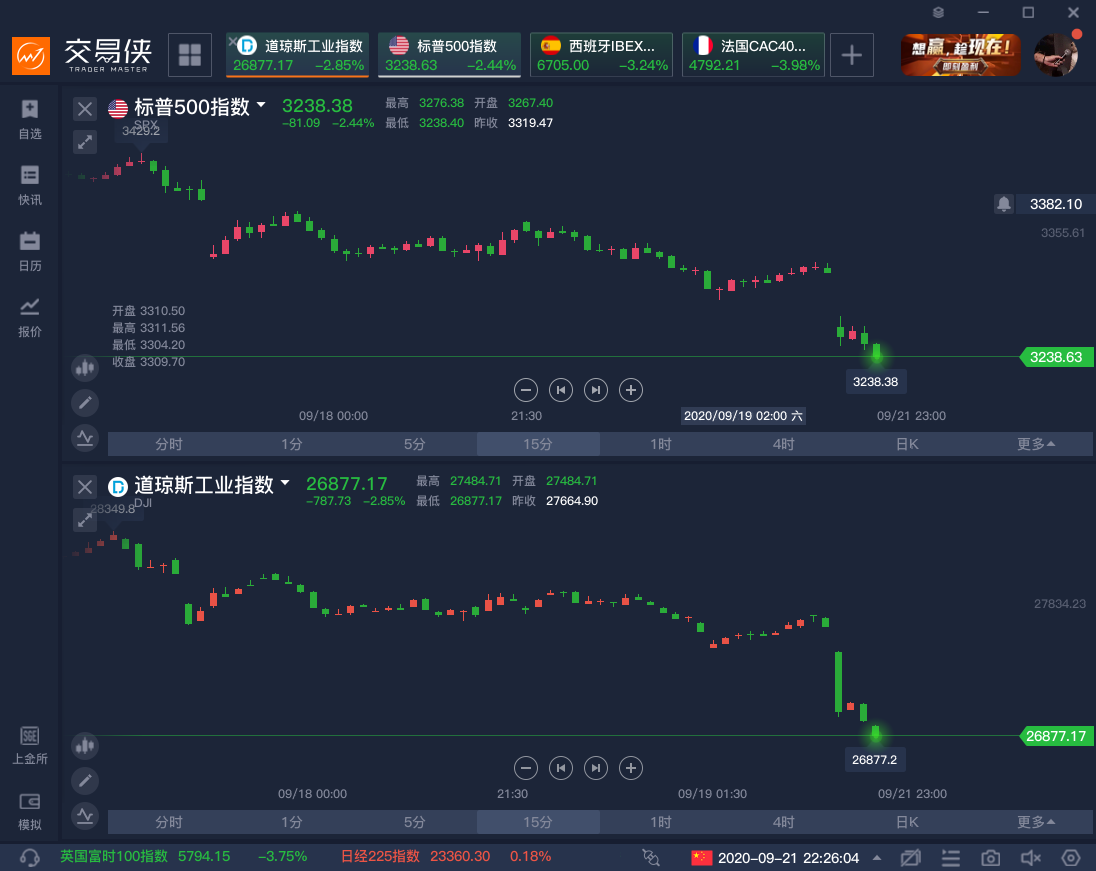
Task: Select the 日K timeframe on S&P chart
Action: pyautogui.click(x=907, y=444)
